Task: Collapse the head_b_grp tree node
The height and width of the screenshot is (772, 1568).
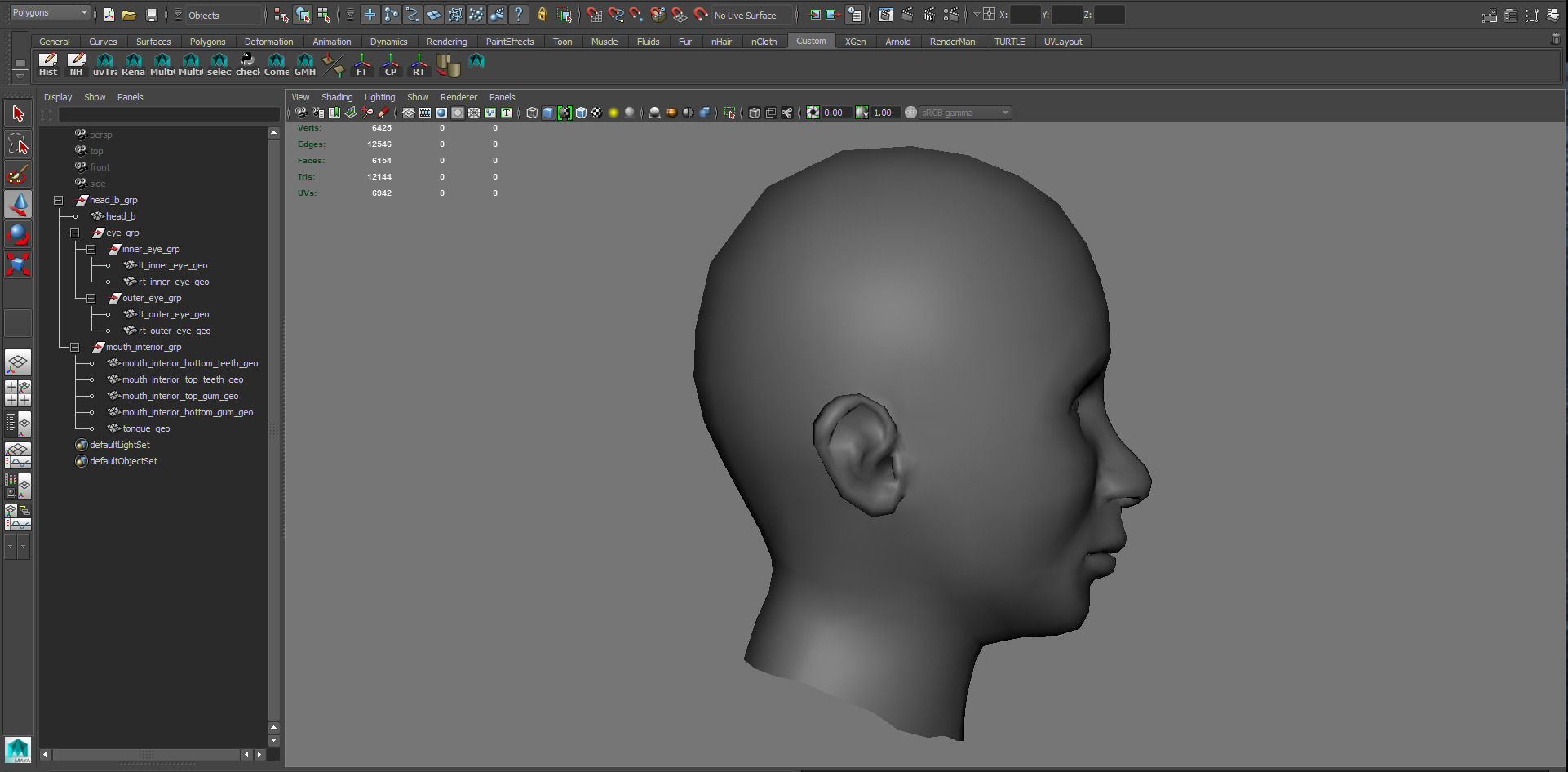Action: tap(59, 200)
